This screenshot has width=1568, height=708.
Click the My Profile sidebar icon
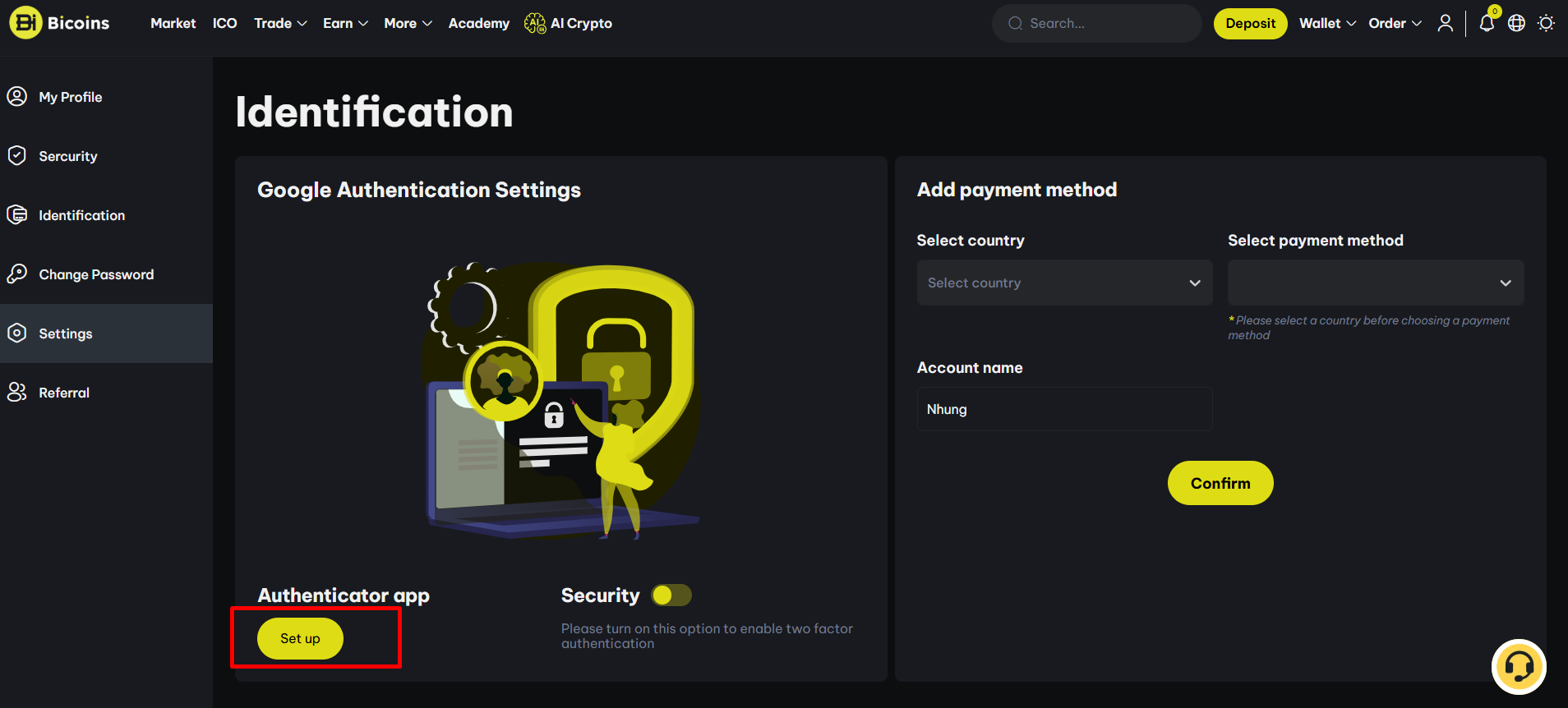[17, 97]
